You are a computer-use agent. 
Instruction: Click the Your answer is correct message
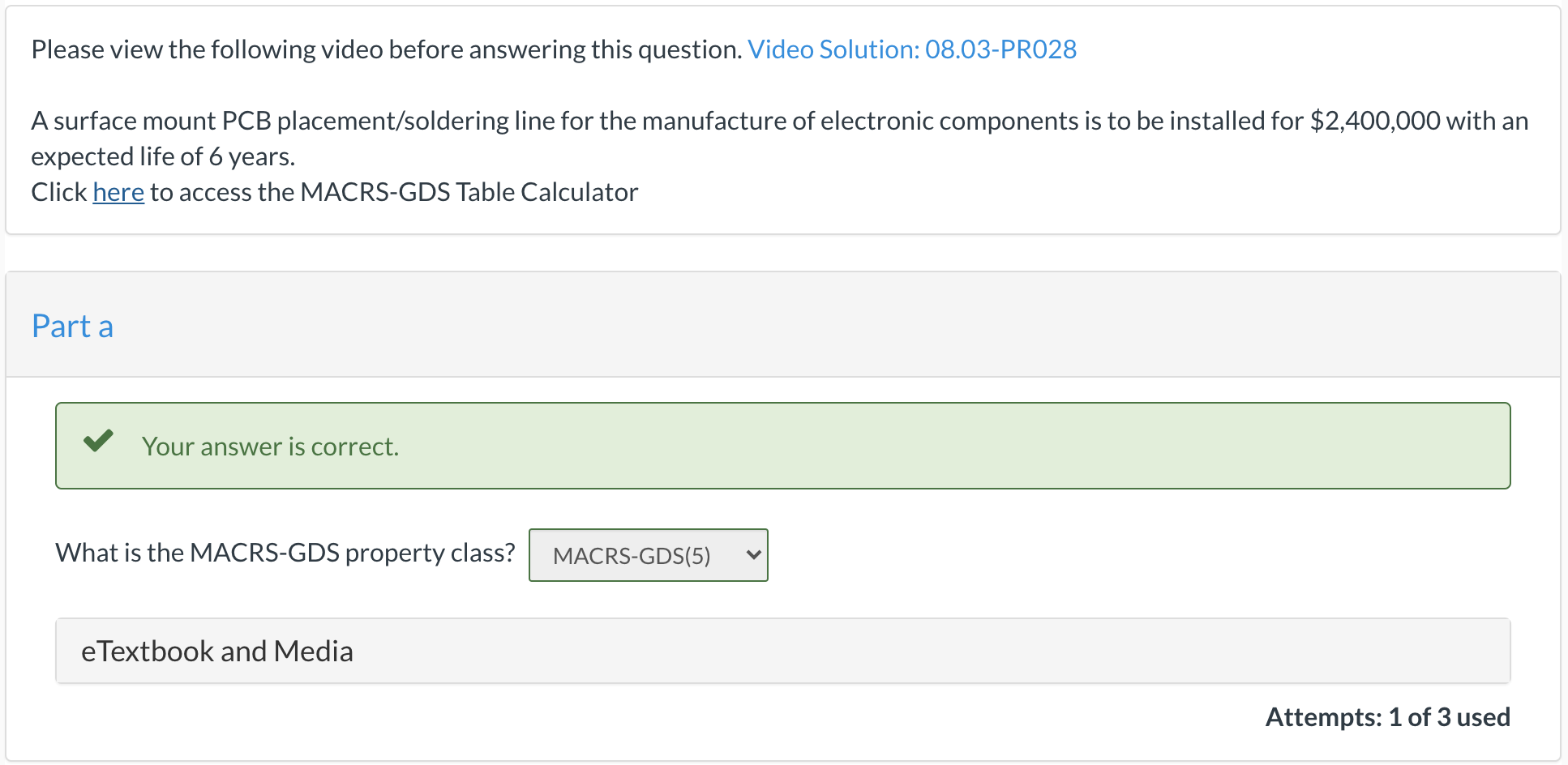click(x=270, y=446)
